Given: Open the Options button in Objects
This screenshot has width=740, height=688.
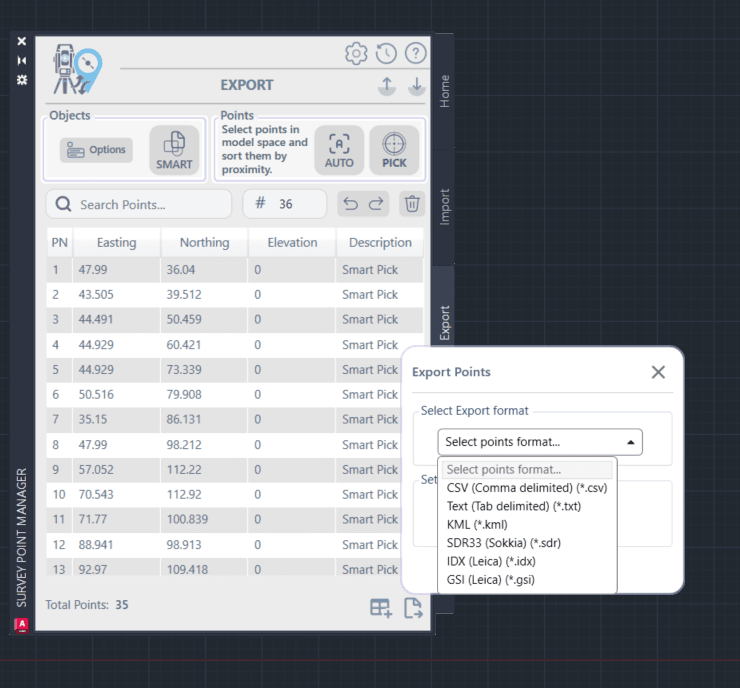Looking at the screenshot, I should (96, 150).
